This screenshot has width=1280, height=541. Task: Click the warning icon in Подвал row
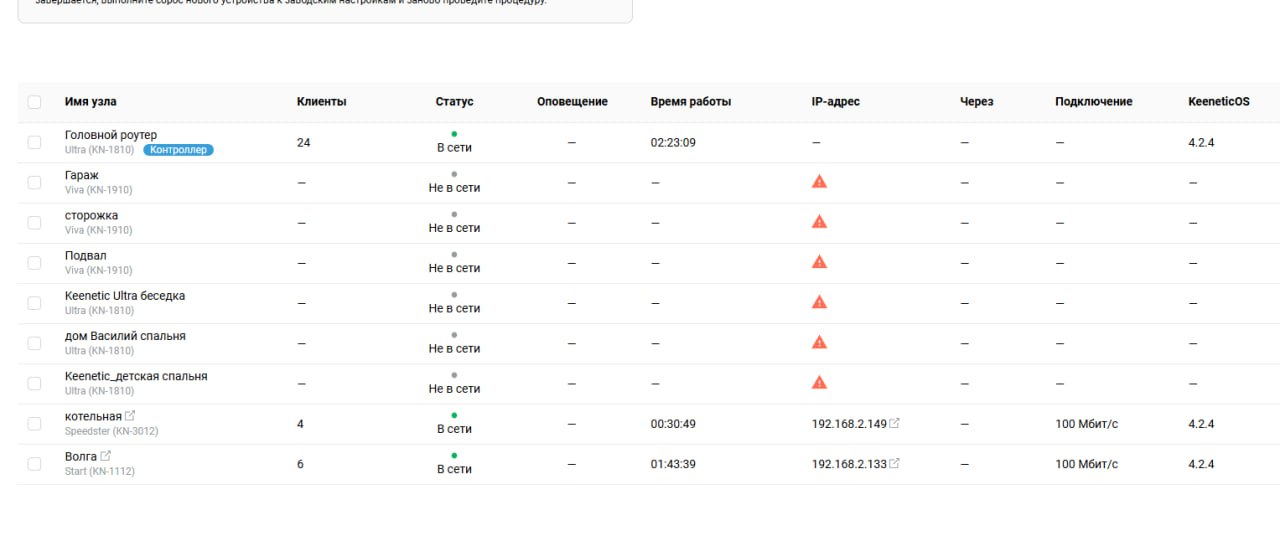click(819, 261)
